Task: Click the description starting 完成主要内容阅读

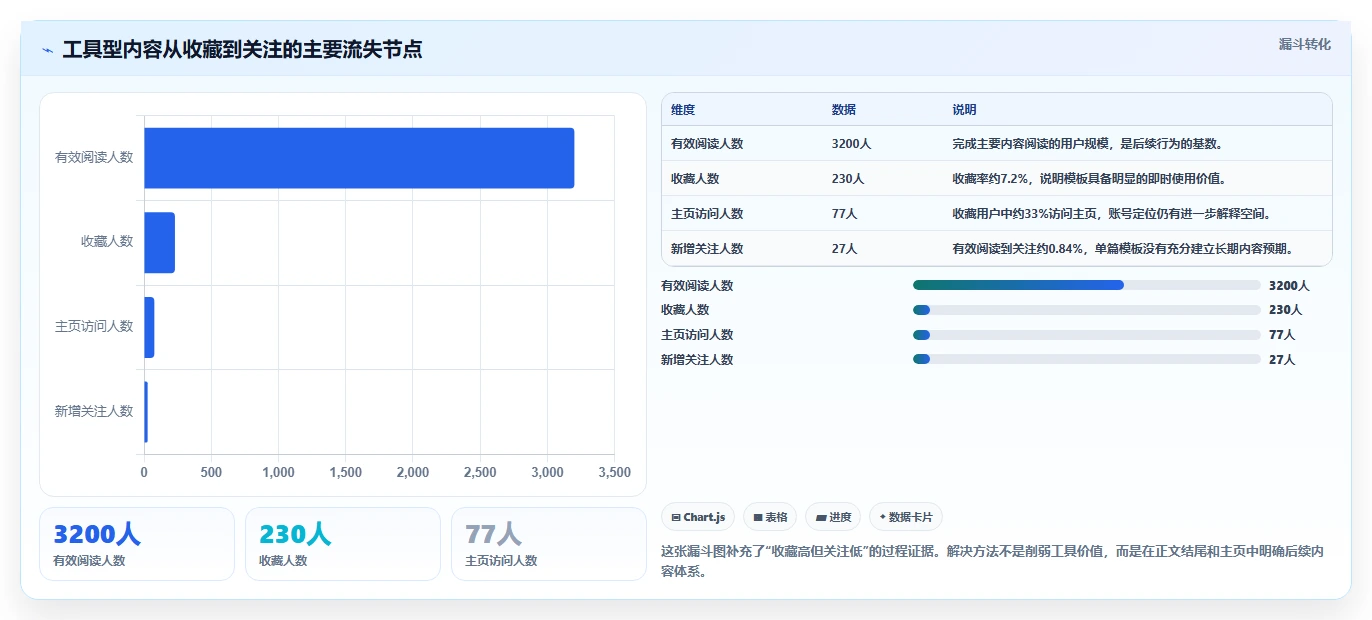Action: tap(1088, 144)
